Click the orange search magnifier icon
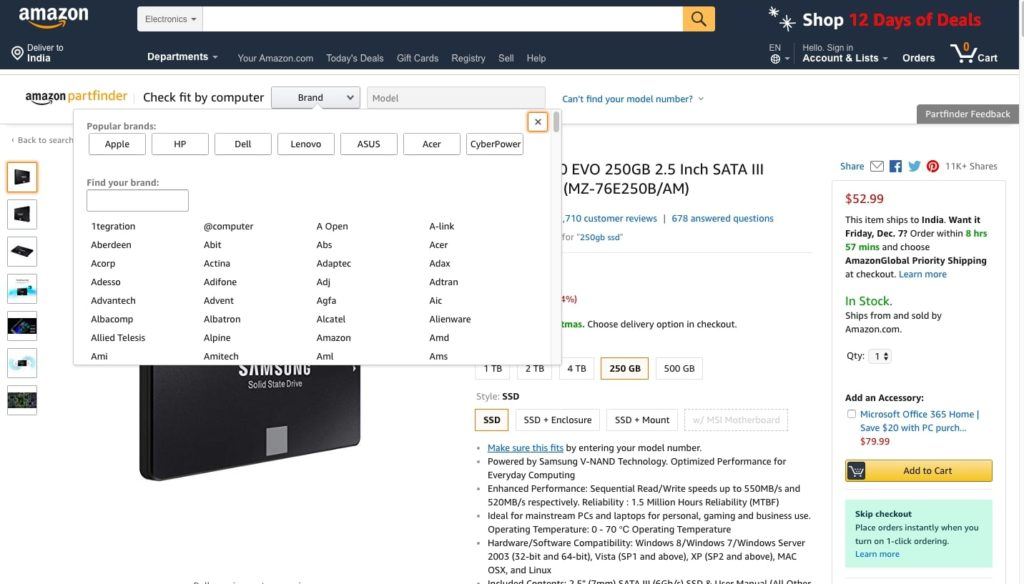Screen dimensions: 1024x584 [x=697, y=18]
